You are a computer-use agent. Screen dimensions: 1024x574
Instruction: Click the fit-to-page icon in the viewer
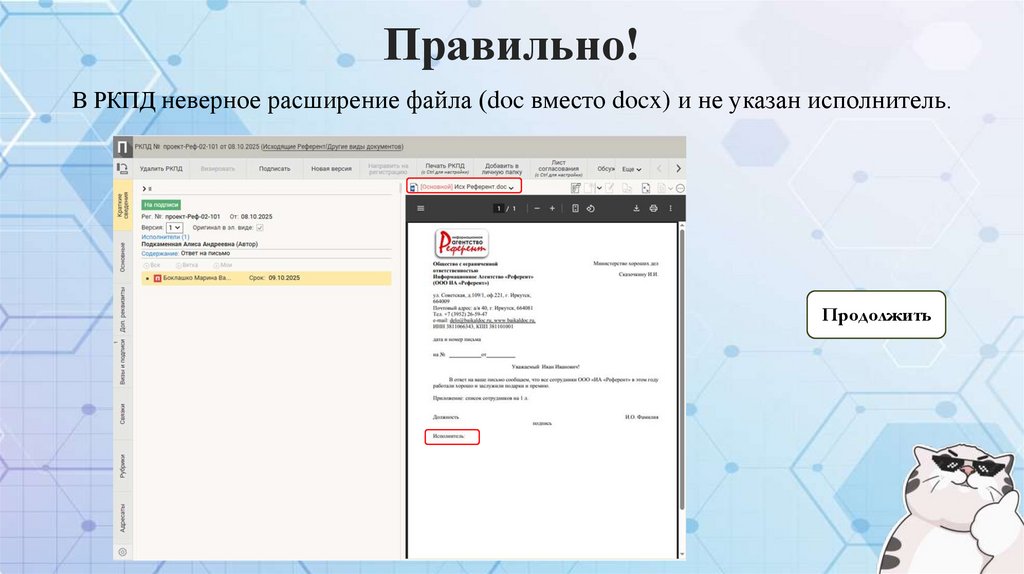pos(575,208)
